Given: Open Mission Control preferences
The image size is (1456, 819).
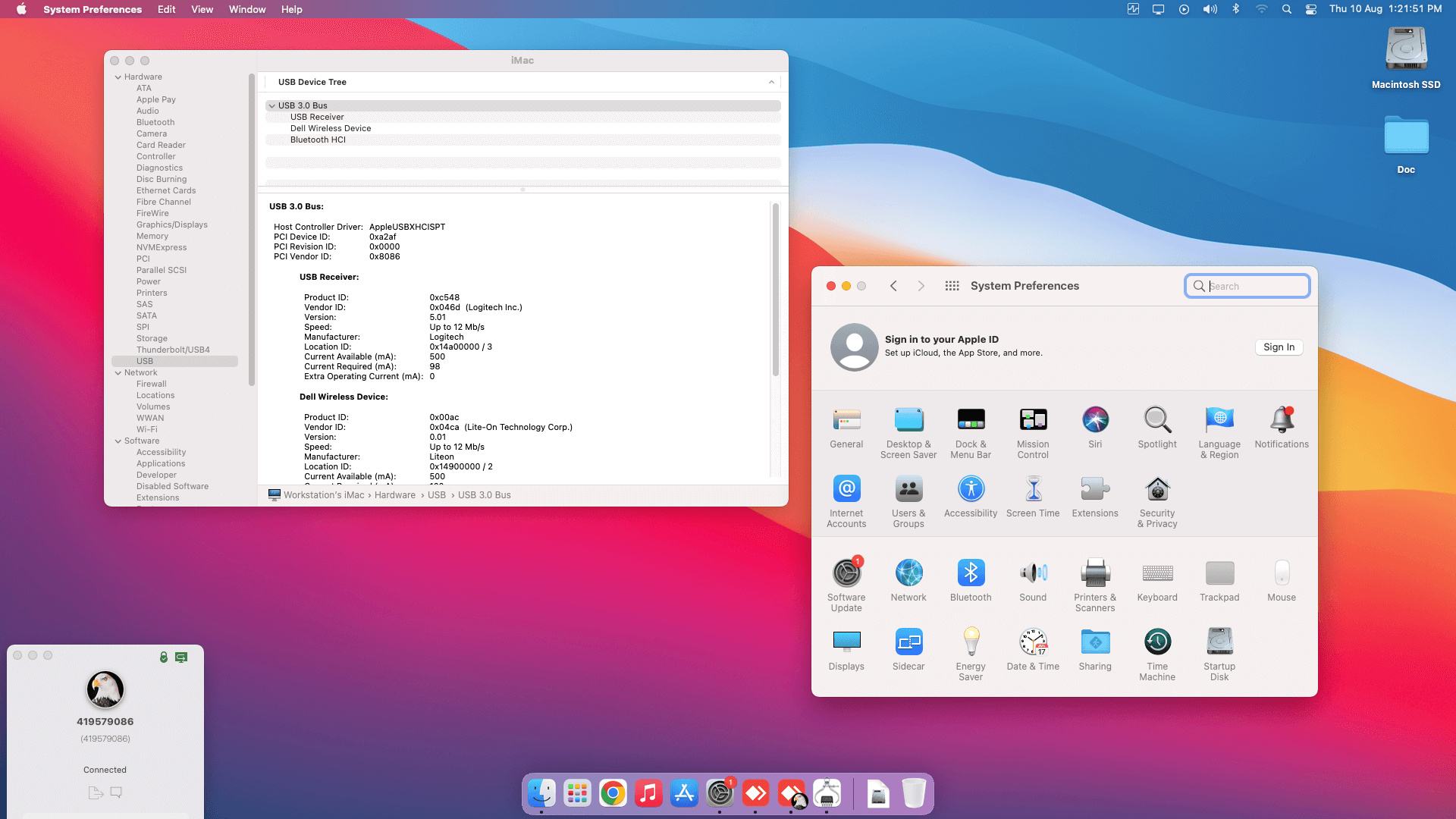Looking at the screenshot, I should point(1033,433).
